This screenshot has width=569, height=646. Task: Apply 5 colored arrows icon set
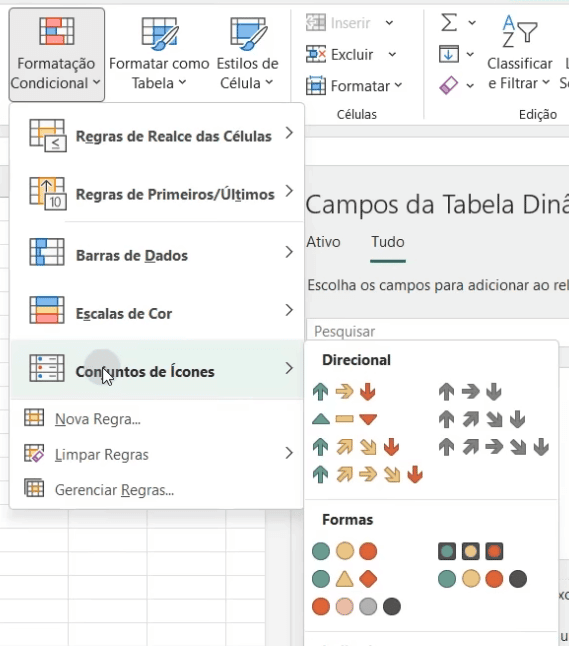click(368, 474)
